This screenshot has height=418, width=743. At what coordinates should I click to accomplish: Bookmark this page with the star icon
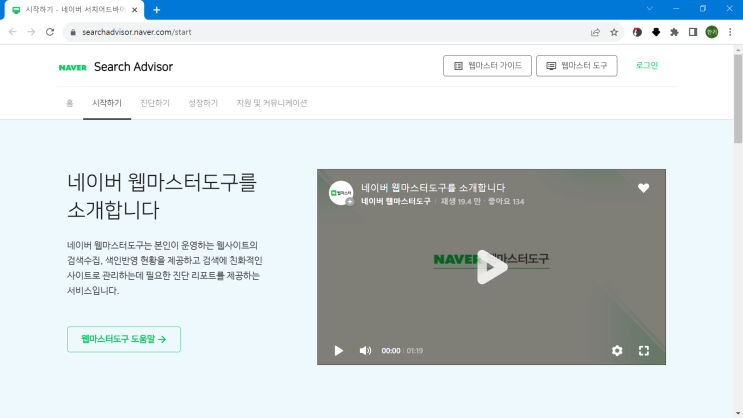click(x=614, y=32)
